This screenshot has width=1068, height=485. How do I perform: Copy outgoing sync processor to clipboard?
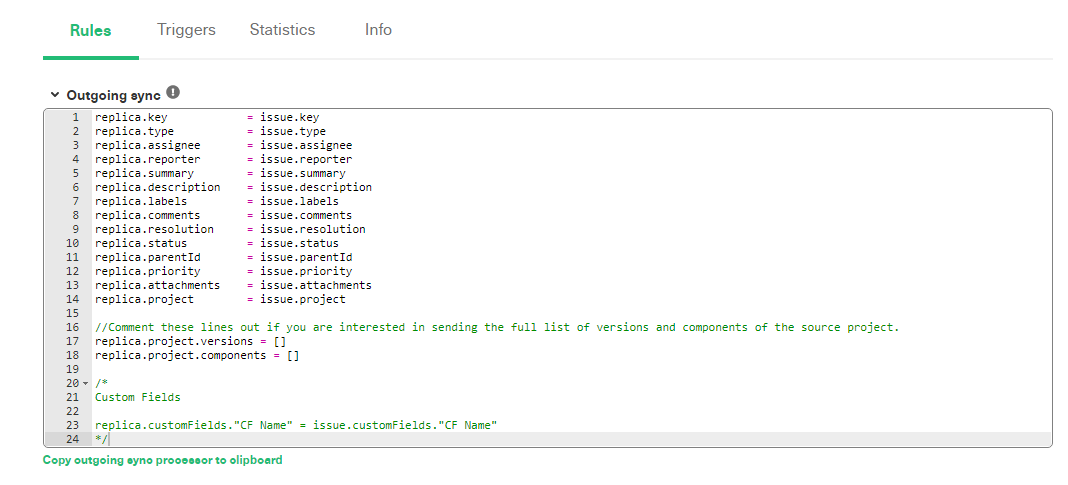tap(162, 460)
